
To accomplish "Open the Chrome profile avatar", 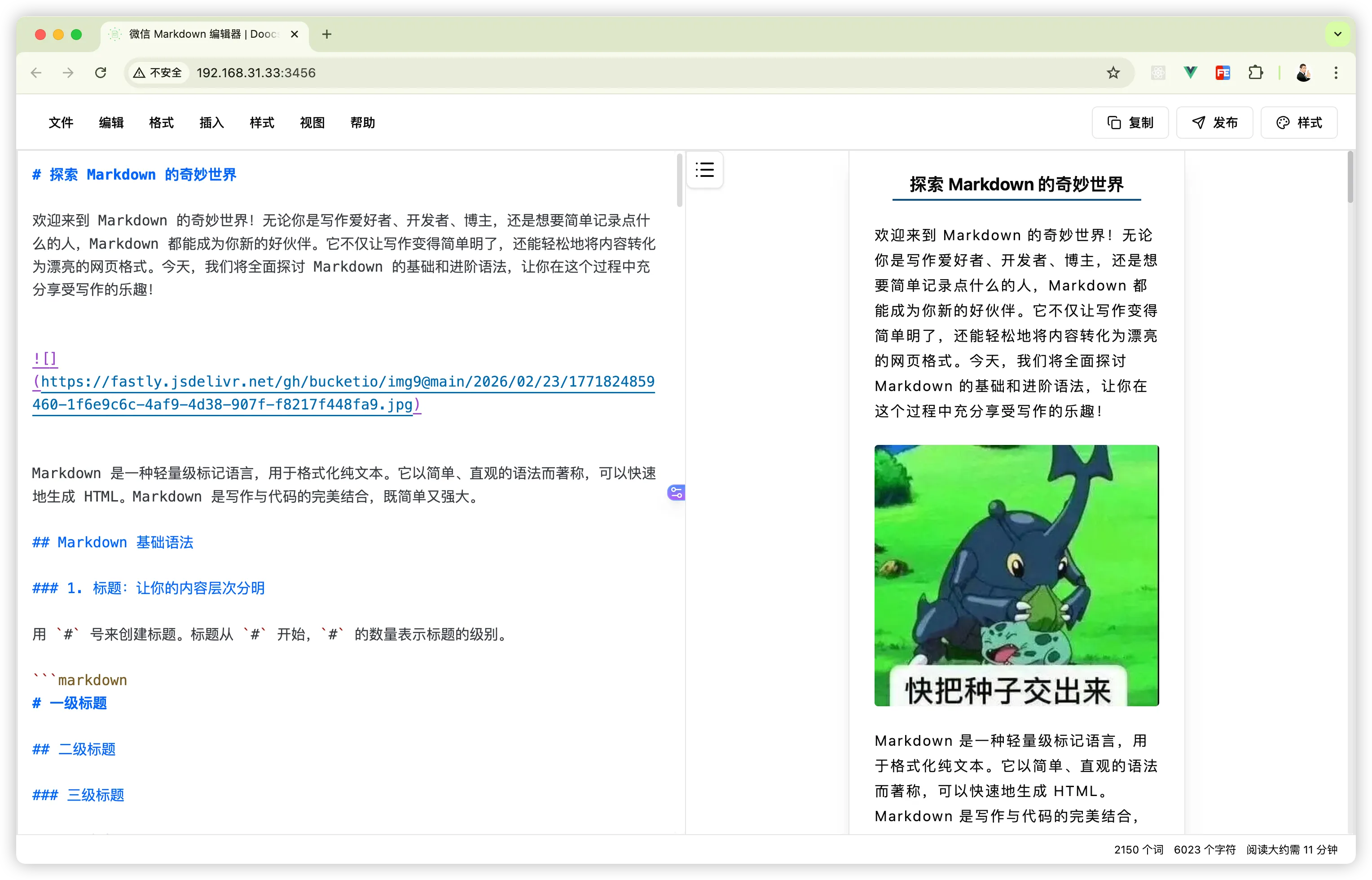I will [x=1303, y=73].
